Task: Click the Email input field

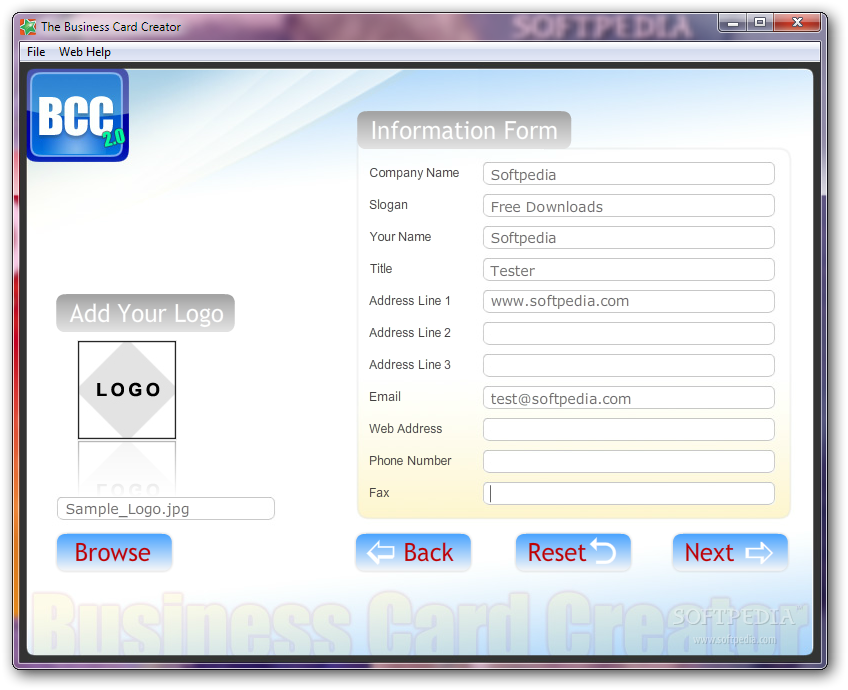Action: click(628, 398)
